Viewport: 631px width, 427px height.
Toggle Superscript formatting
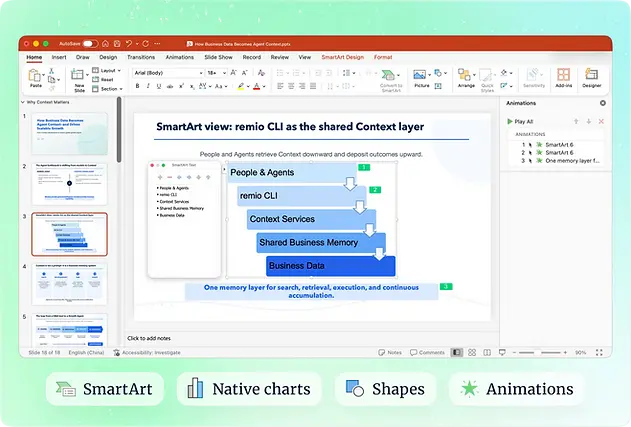click(x=181, y=86)
